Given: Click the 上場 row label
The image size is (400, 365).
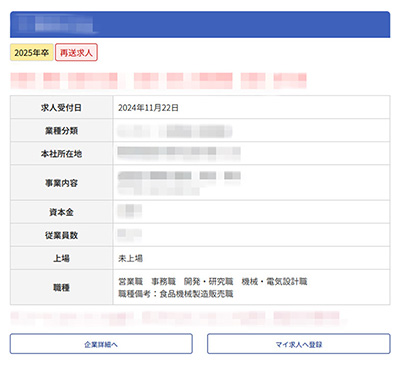Looking at the screenshot, I should click(x=61, y=258).
